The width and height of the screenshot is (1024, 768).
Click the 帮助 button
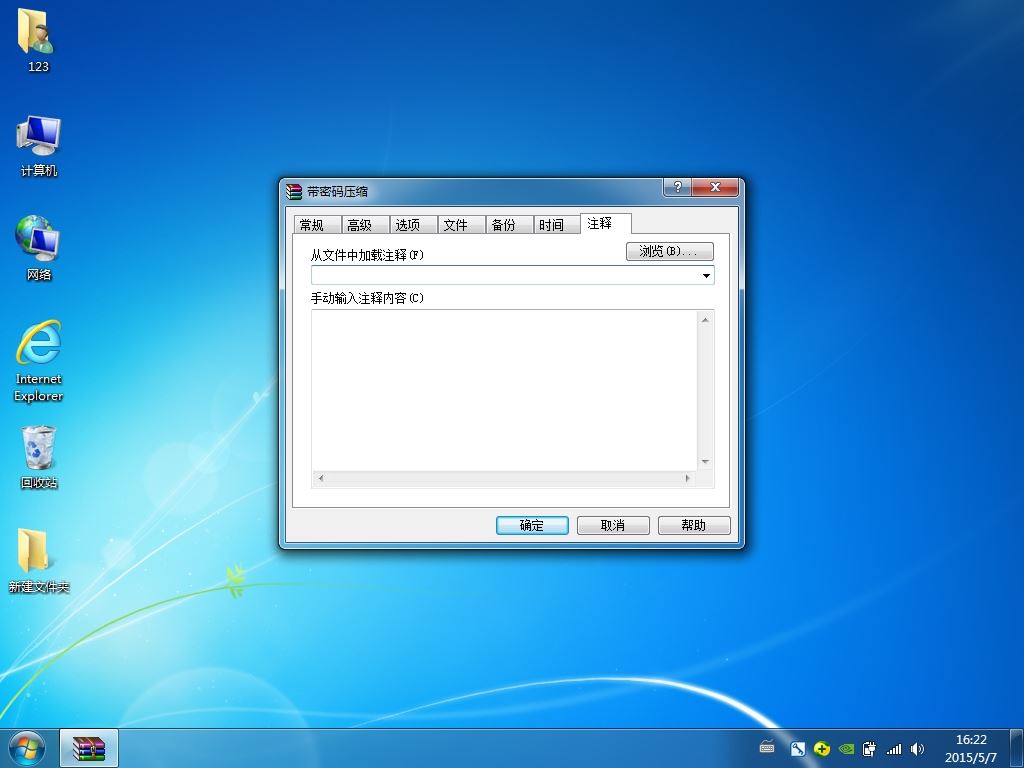tap(694, 525)
